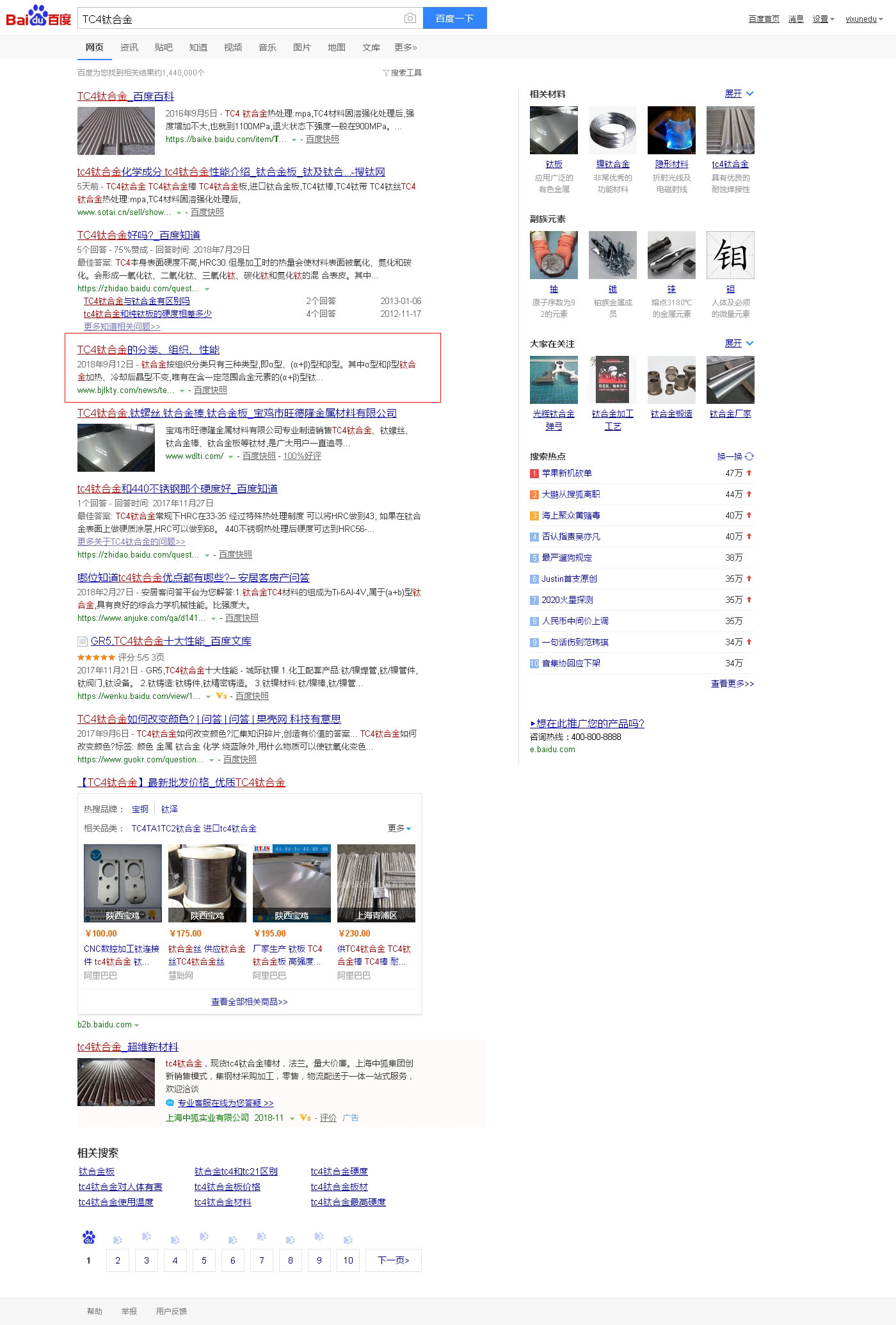Click the five-star rating icons
The width and height of the screenshot is (896, 1325).
(x=96, y=657)
